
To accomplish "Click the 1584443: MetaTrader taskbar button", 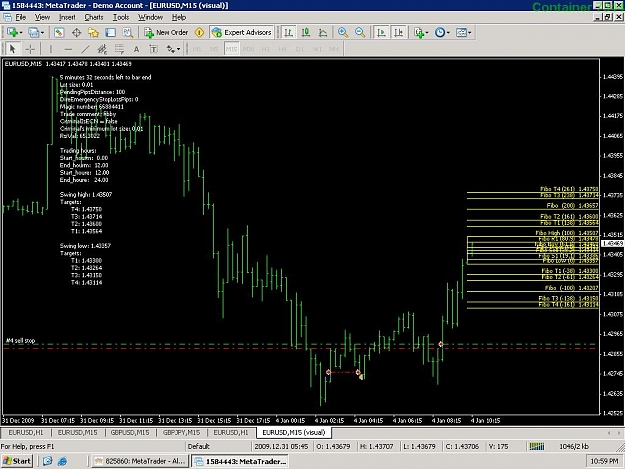I will click(240, 461).
